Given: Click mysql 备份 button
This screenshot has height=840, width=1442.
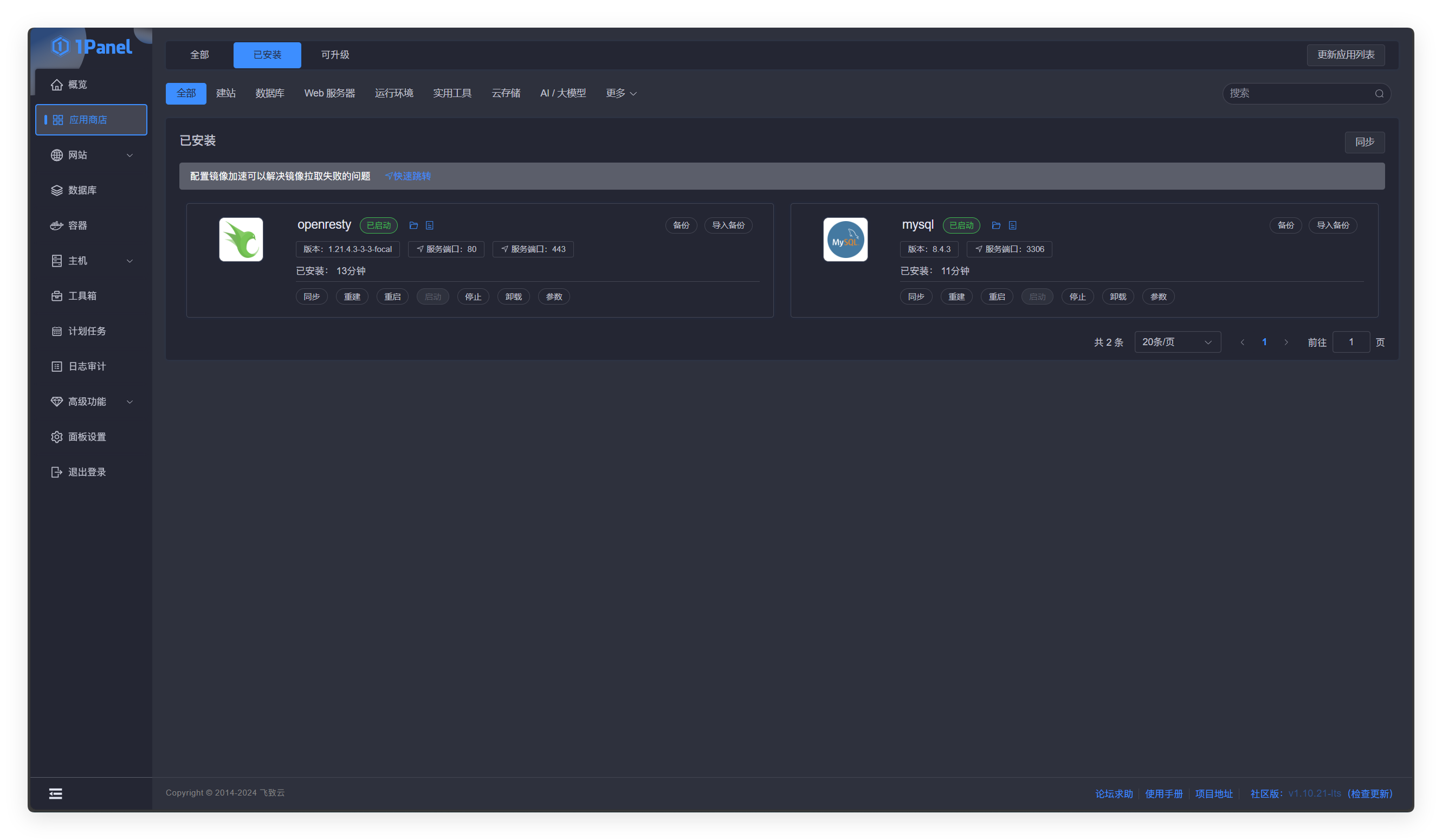Looking at the screenshot, I should point(1286,225).
